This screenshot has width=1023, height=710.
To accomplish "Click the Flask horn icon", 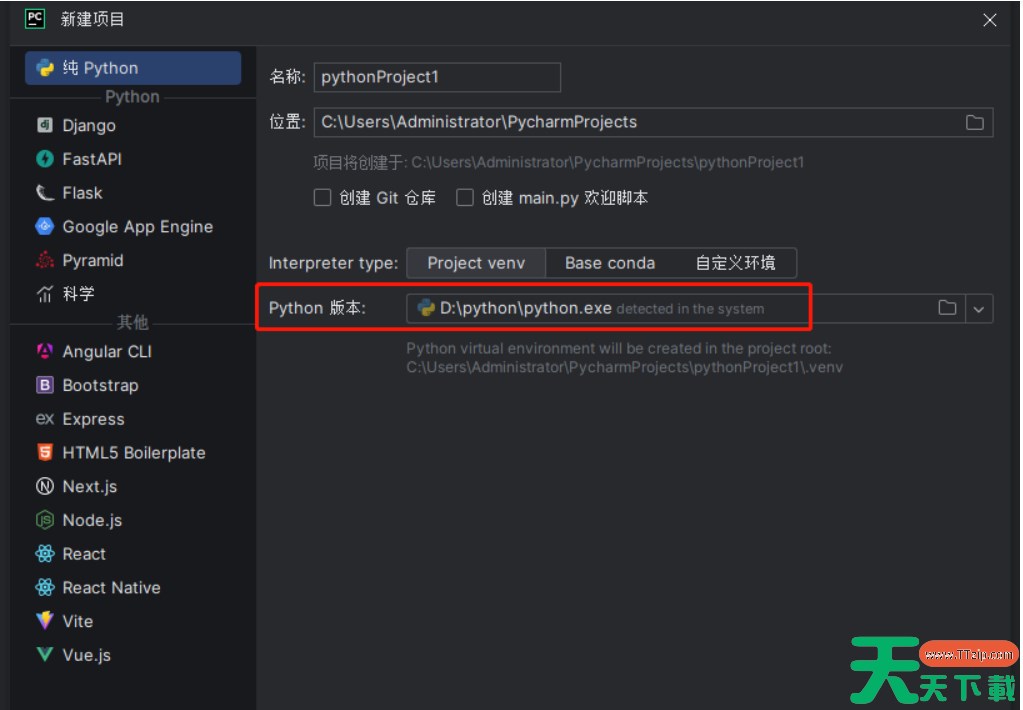I will point(44,193).
